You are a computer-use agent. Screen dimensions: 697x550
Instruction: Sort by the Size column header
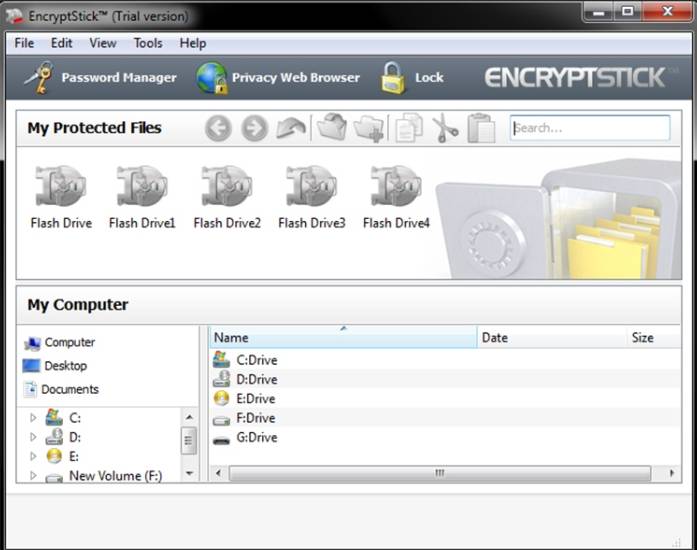(x=653, y=337)
